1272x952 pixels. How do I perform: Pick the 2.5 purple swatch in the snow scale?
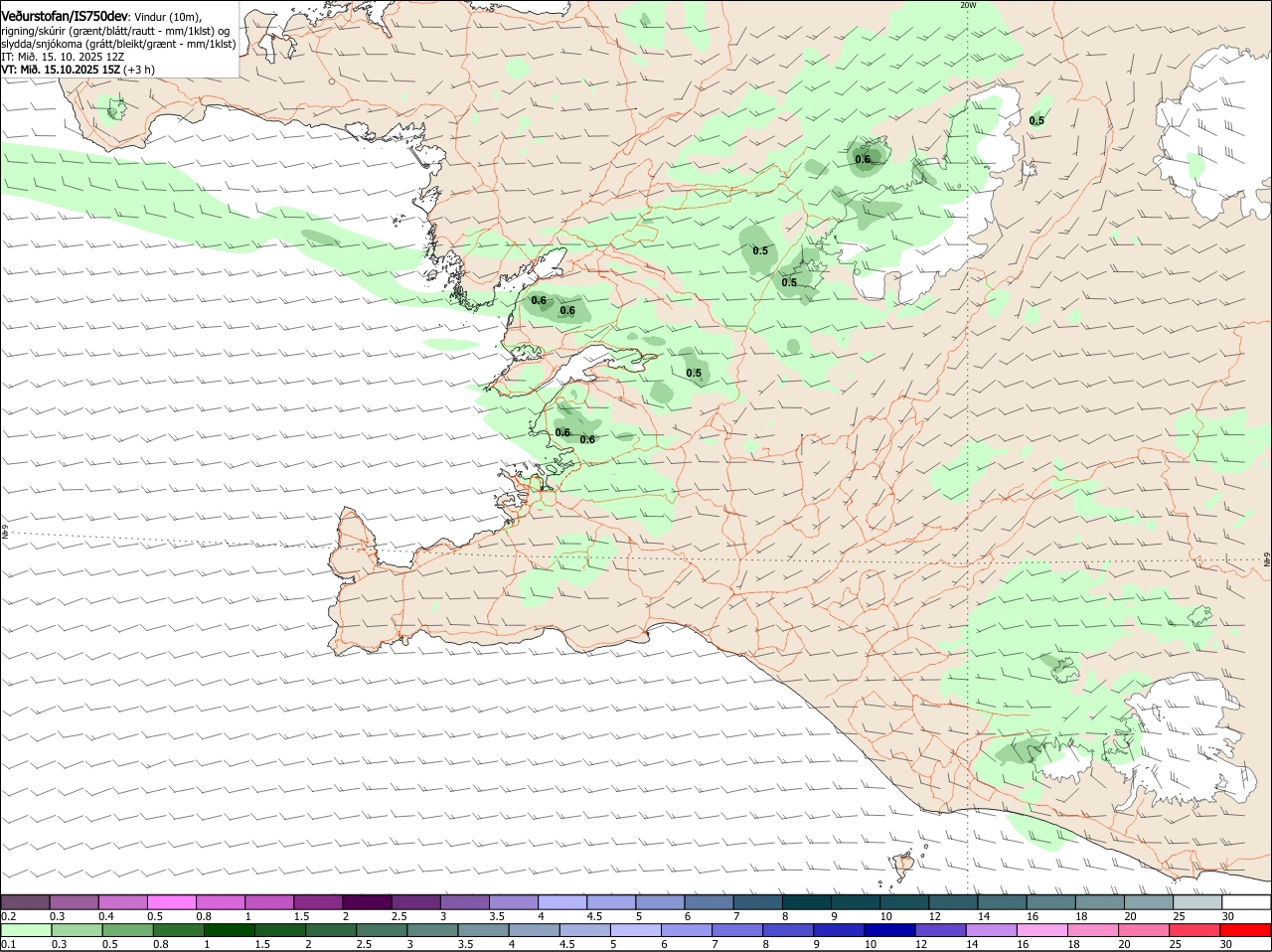pyautogui.click(x=415, y=901)
